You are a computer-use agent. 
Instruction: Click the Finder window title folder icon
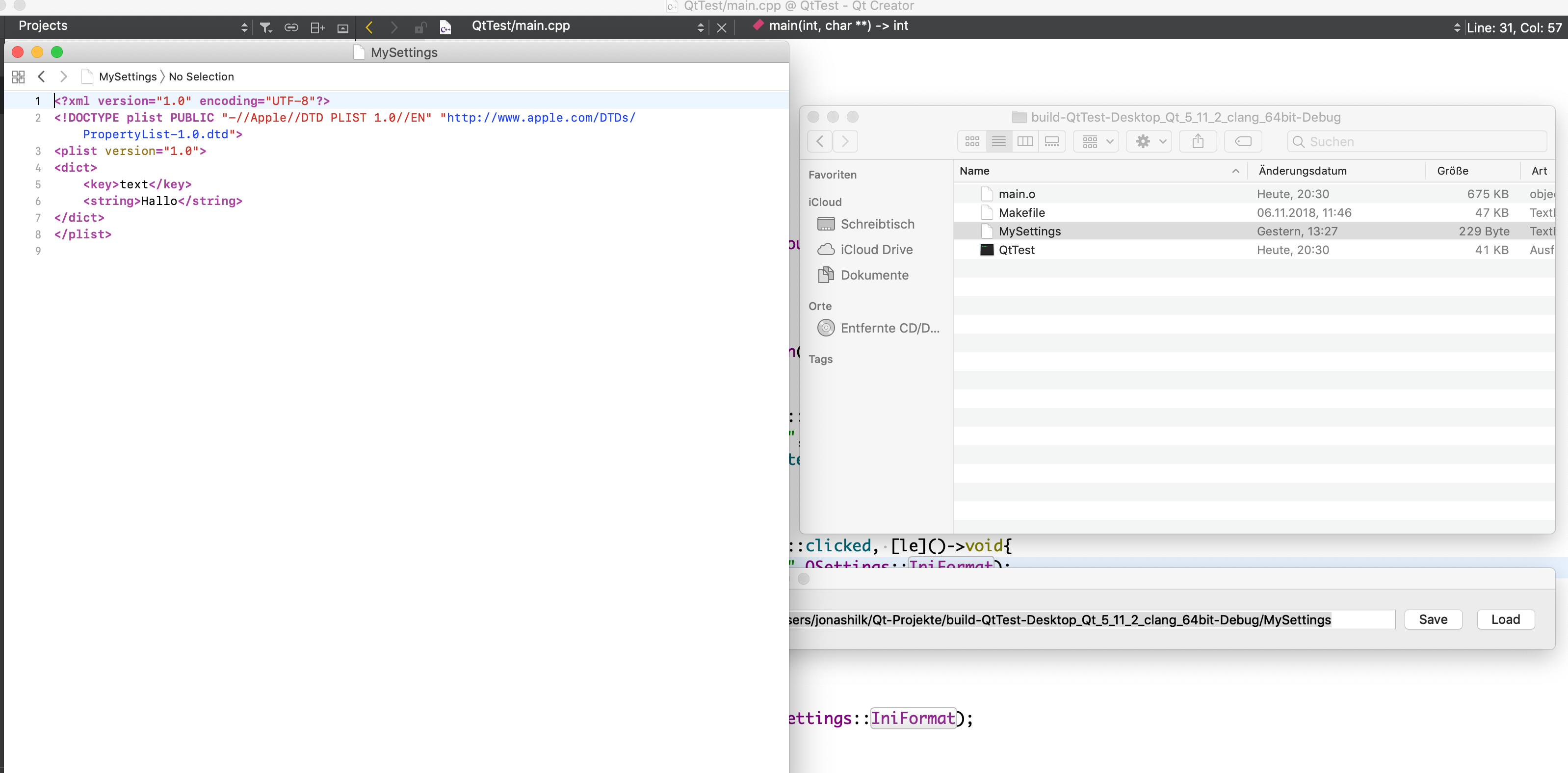point(1019,117)
